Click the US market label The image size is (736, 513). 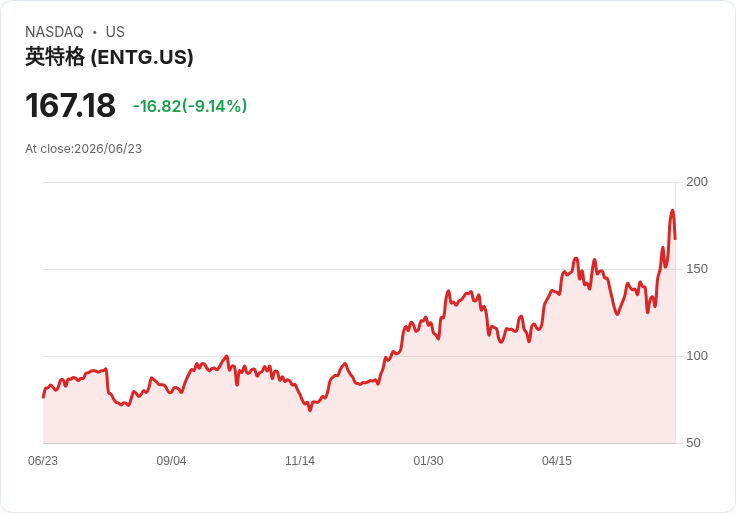(x=115, y=32)
